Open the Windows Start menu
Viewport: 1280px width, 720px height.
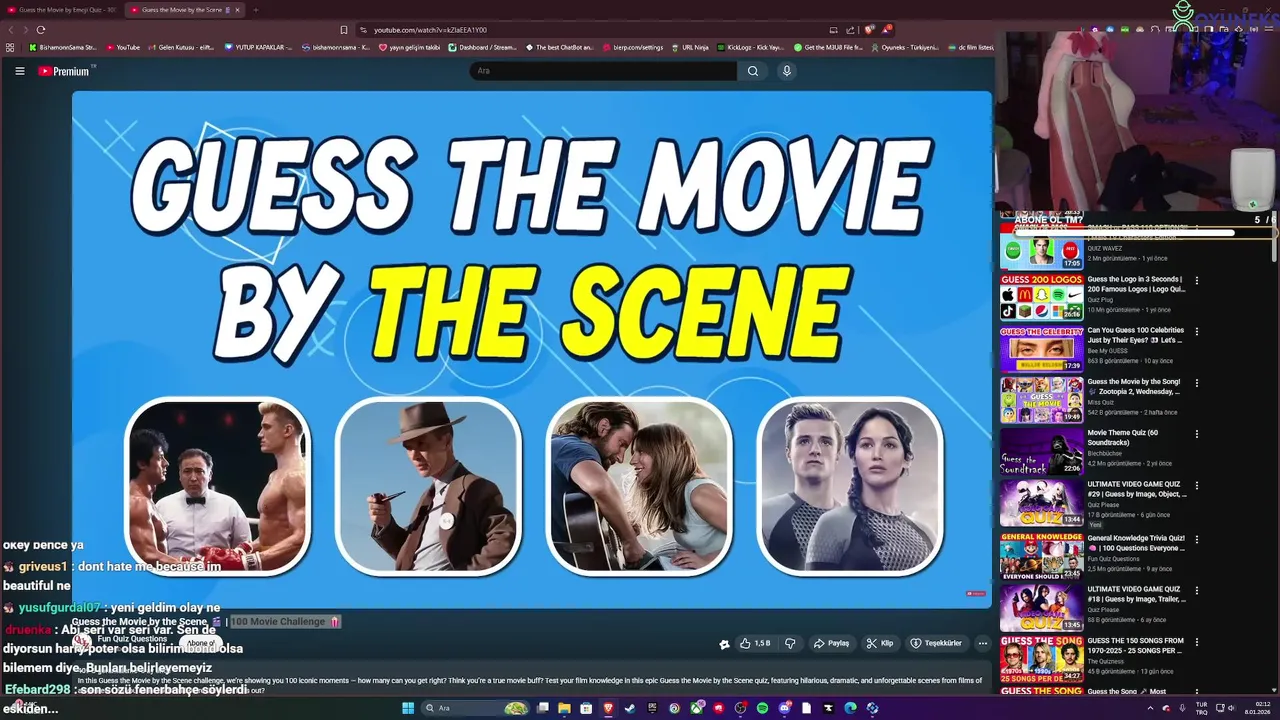click(408, 708)
